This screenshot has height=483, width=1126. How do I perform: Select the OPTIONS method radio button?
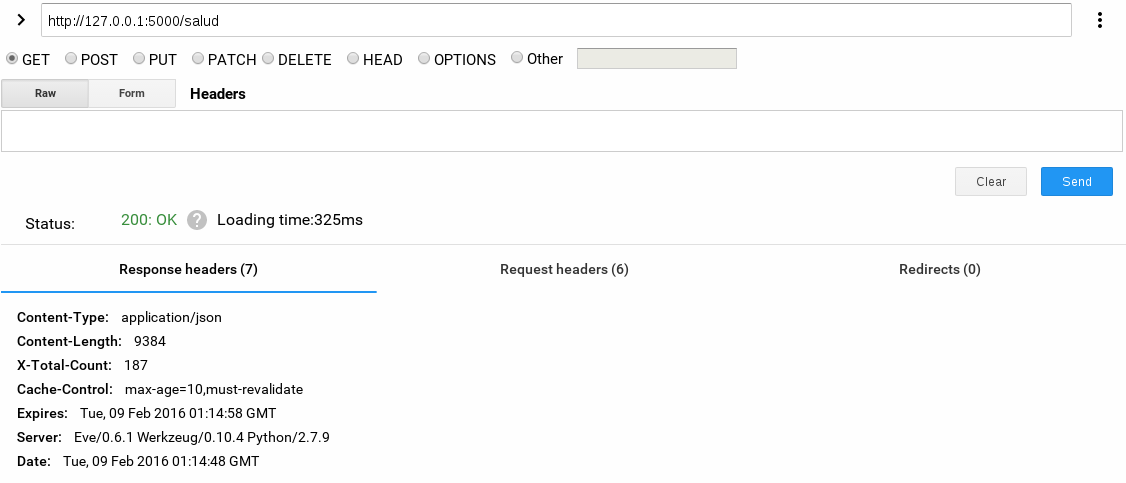coord(424,59)
